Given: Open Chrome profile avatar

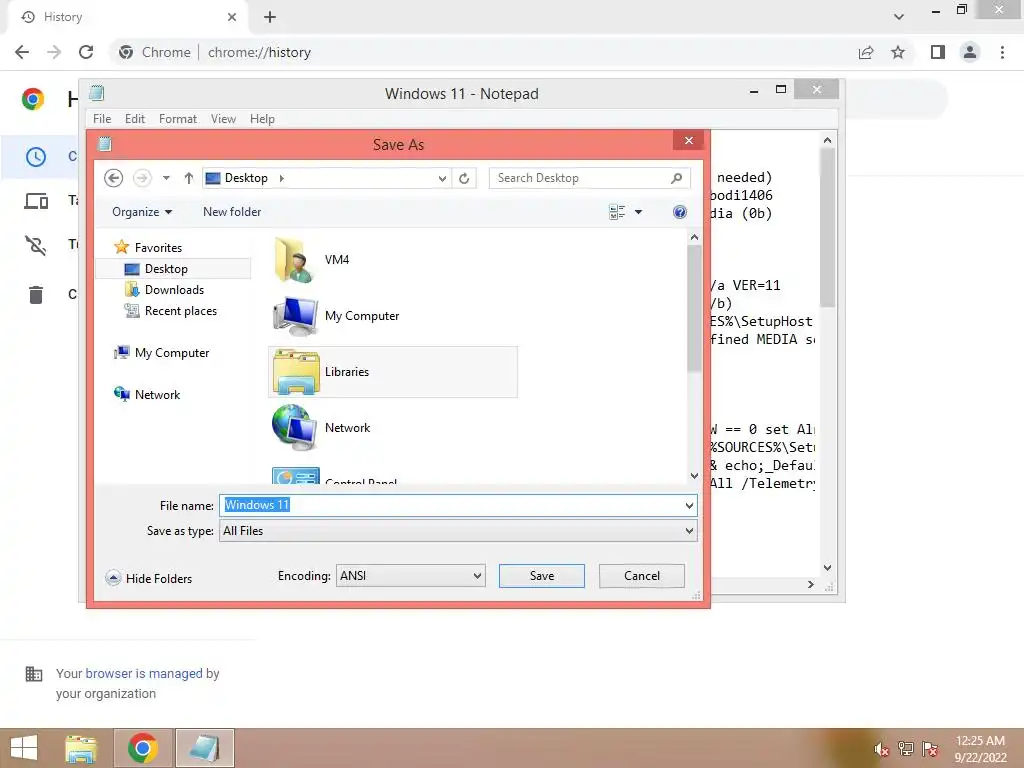Looking at the screenshot, I should click(x=970, y=52).
